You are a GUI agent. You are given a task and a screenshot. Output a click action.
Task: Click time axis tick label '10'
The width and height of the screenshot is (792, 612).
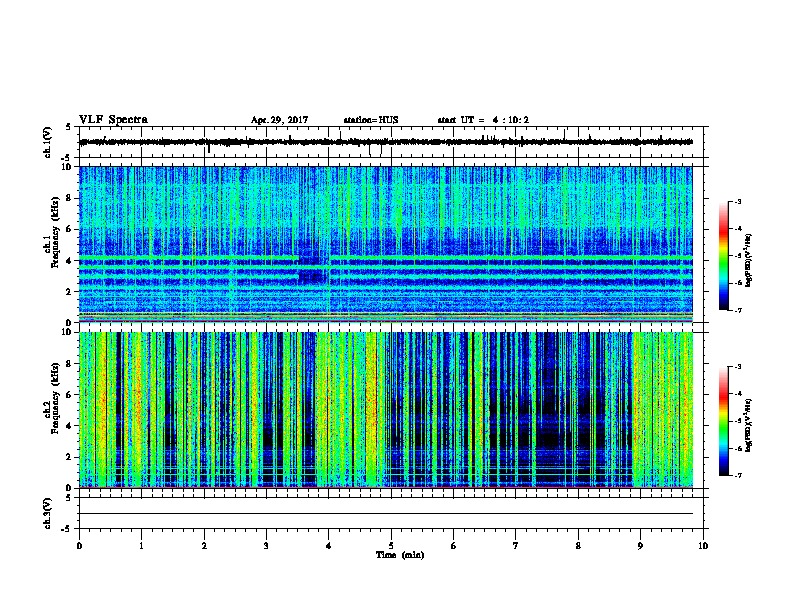(x=703, y=546)
